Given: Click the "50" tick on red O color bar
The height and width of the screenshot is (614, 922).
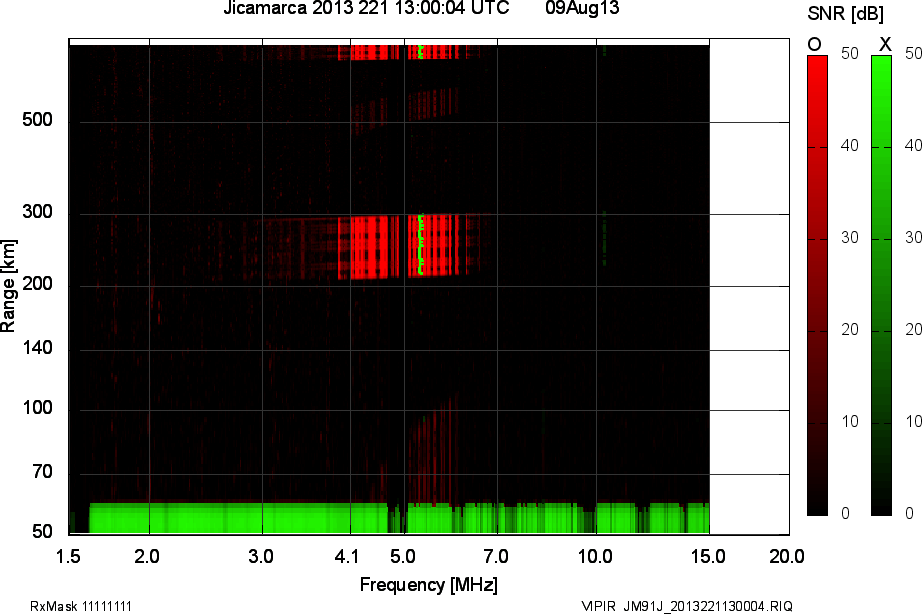Looking at the screenshot, I should 850,54.
